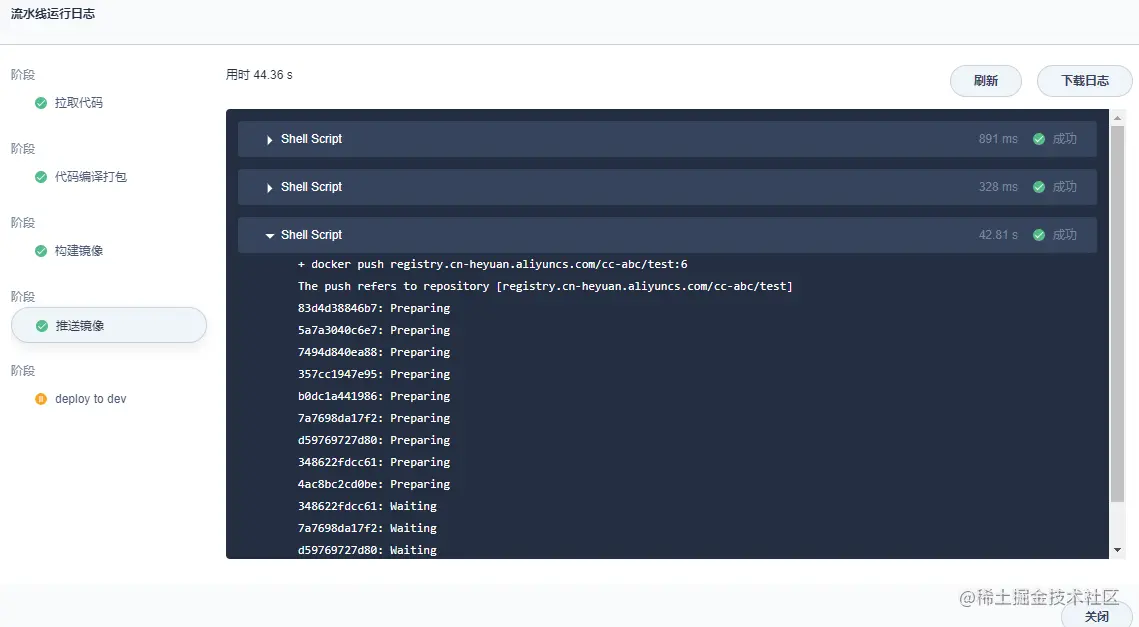The image size is (1139, 627).
Task: Select the 构建镜像 stage
Action: [x=78, y=251]
